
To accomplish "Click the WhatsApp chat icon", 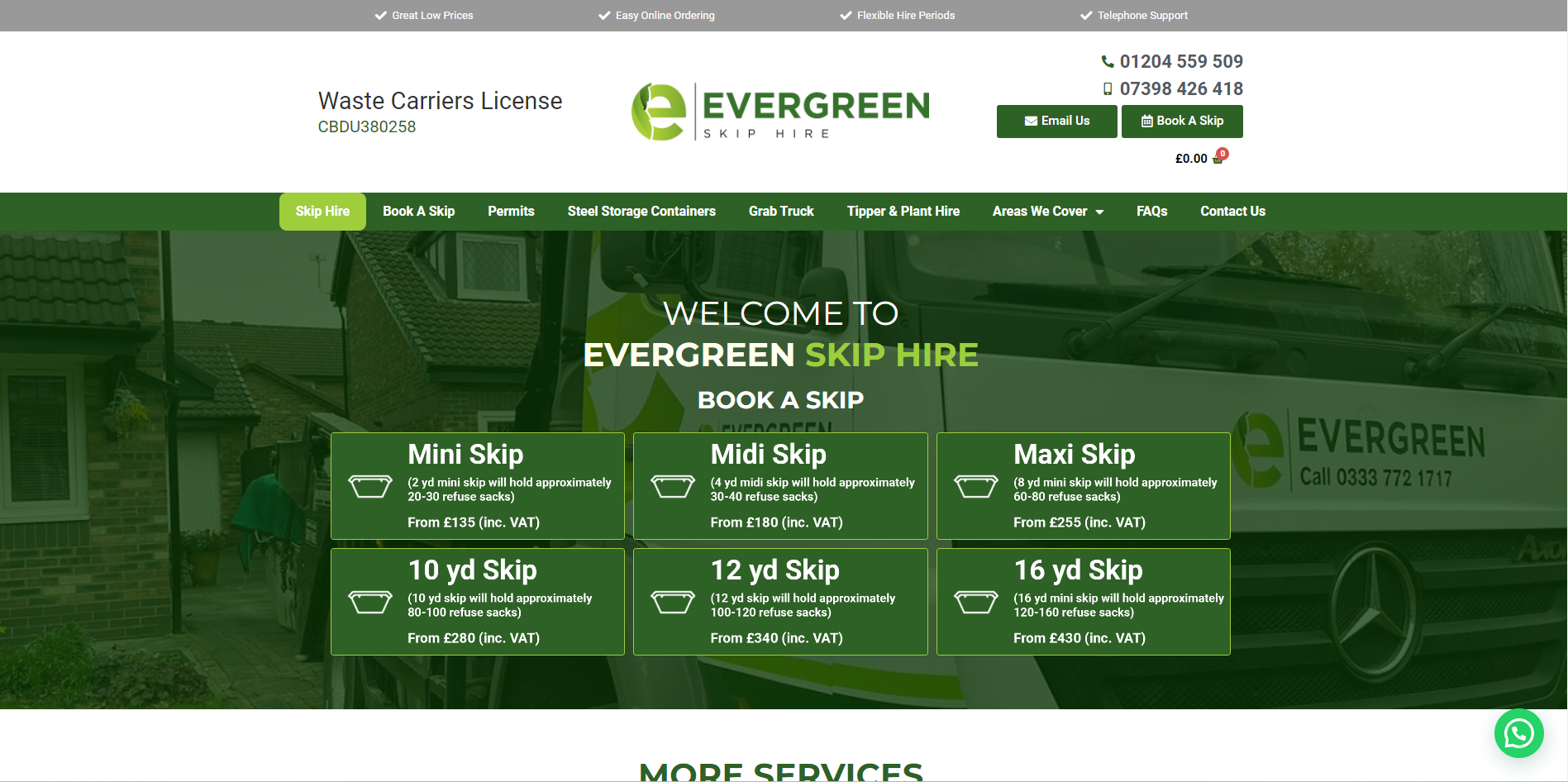I will click(x=1518, y=733).
